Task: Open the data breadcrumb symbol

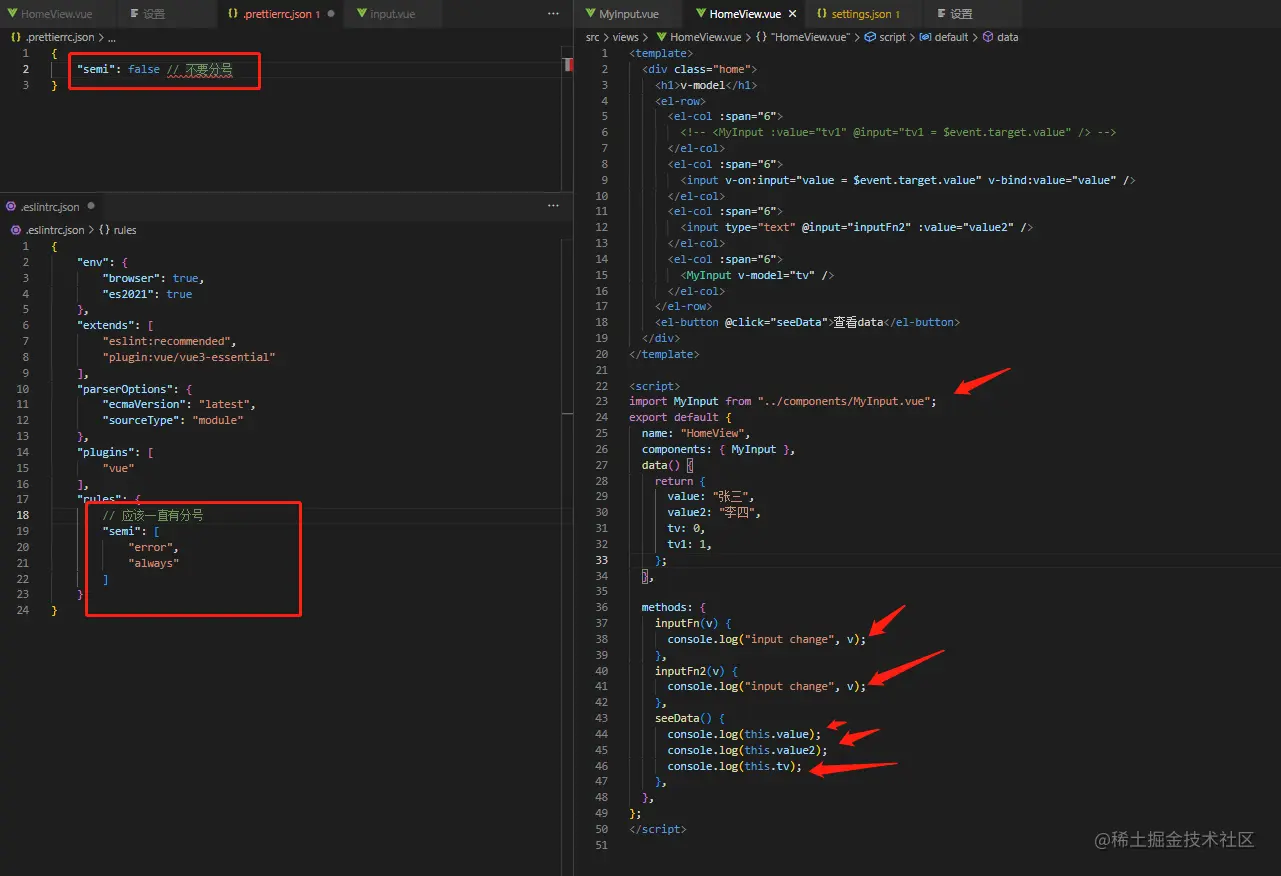Action: (x=1001, y=37)
